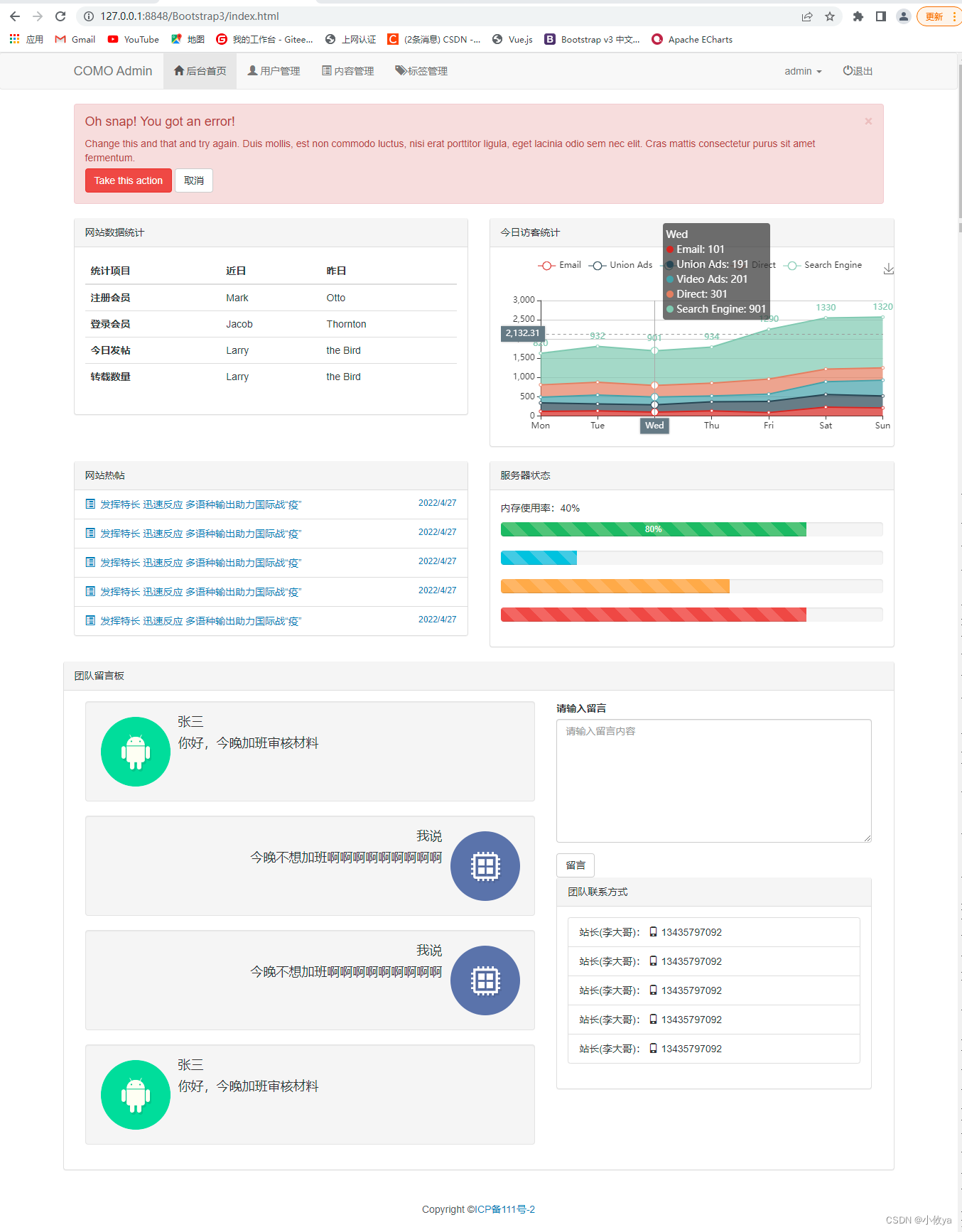Click the 内存使用率: 40% label
Screen dimensions: 962x1232
pos(540,508)
